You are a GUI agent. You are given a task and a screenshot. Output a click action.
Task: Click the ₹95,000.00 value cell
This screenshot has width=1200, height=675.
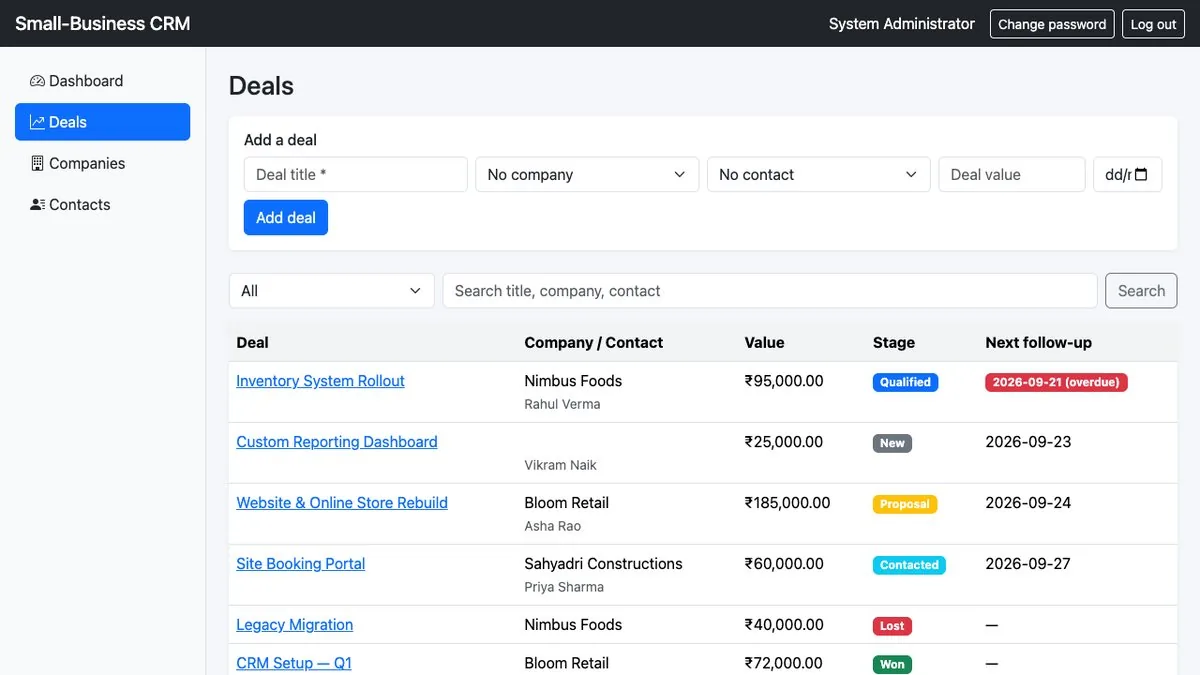click(x=784, y=381)
